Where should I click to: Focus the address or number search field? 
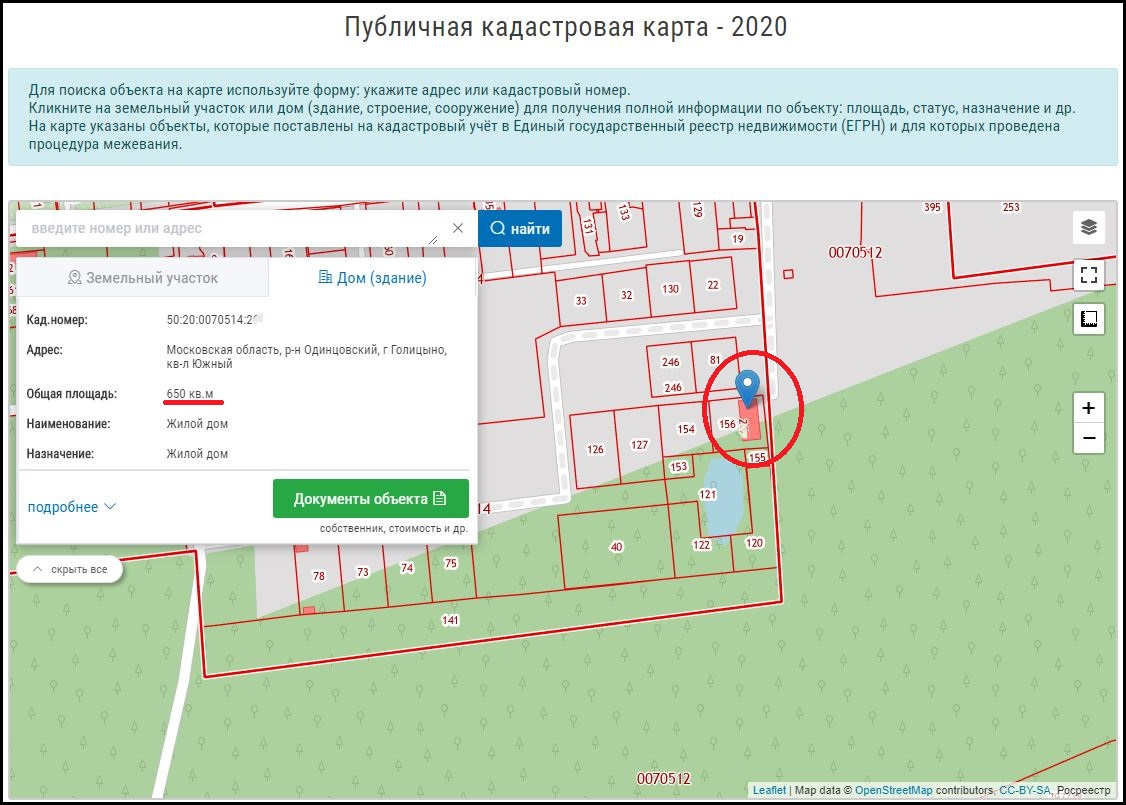225,228
